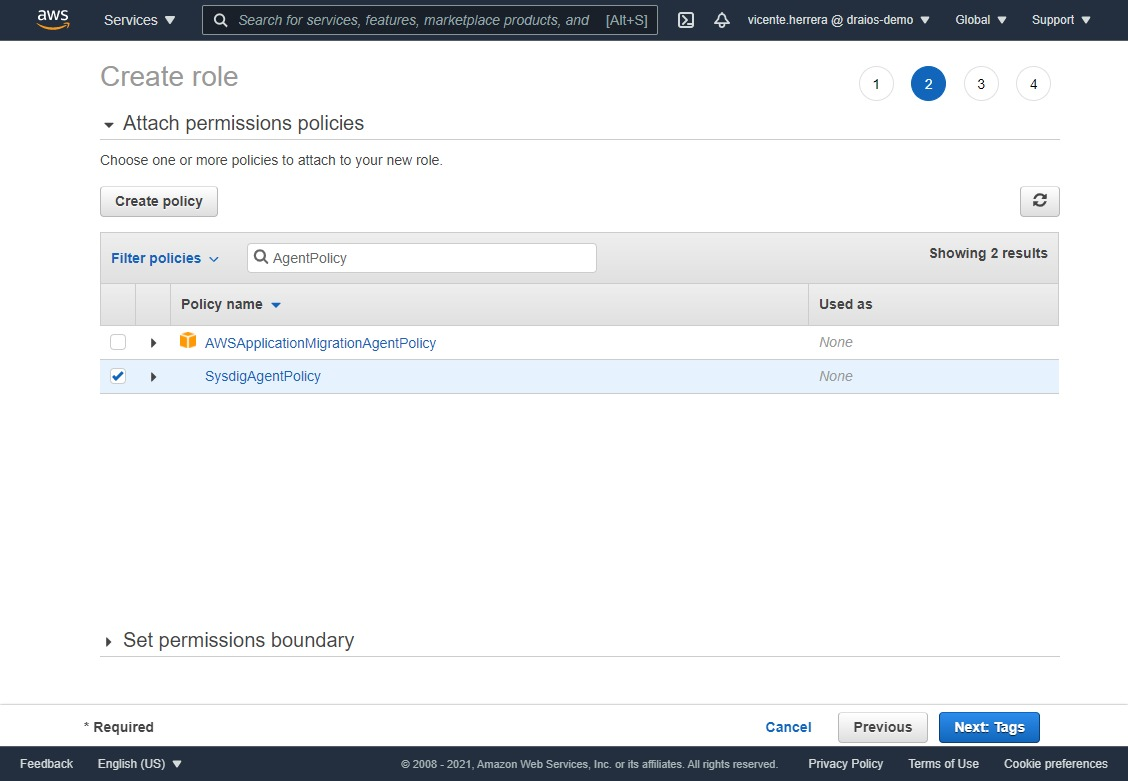Expand the SysdigAgentPolicy row details
Screen dimensions: 1128x781
pos(153,376)
